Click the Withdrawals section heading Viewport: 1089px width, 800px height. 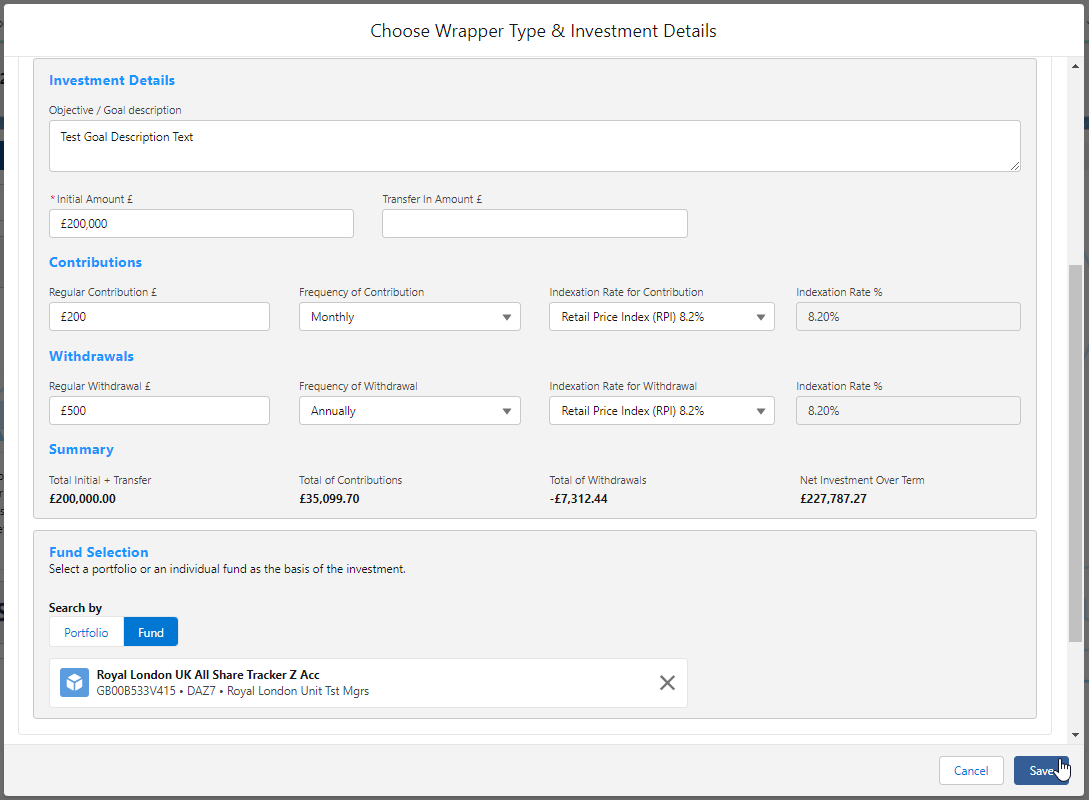pyautogui.click(x=91, y=356)
